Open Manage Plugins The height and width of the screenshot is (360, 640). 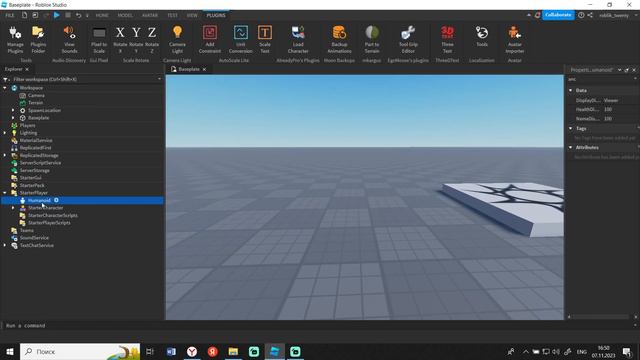tap(15, 40)
